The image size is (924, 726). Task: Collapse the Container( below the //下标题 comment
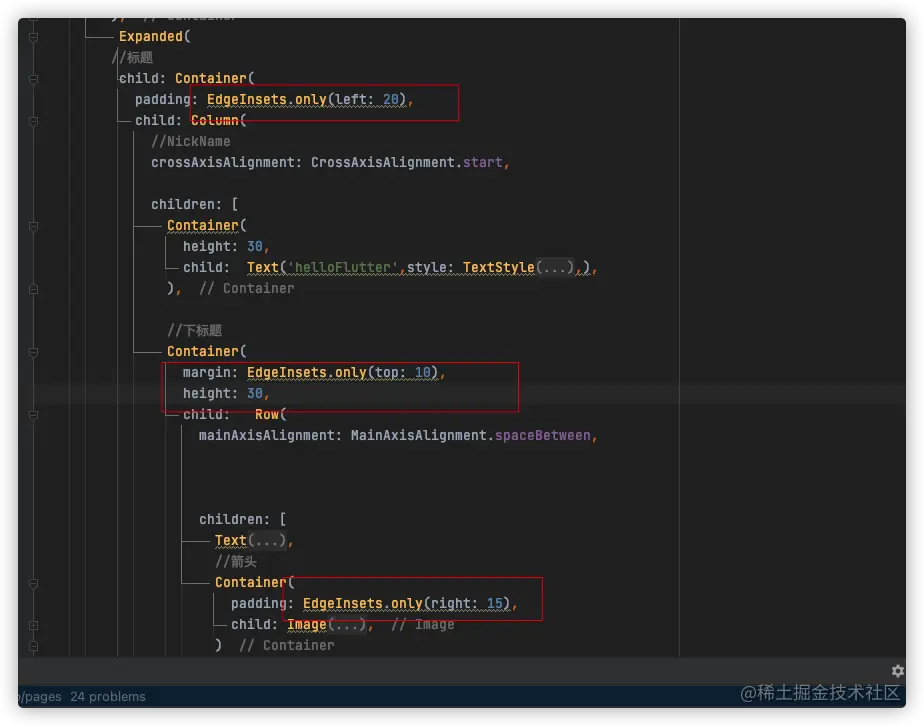34,352
